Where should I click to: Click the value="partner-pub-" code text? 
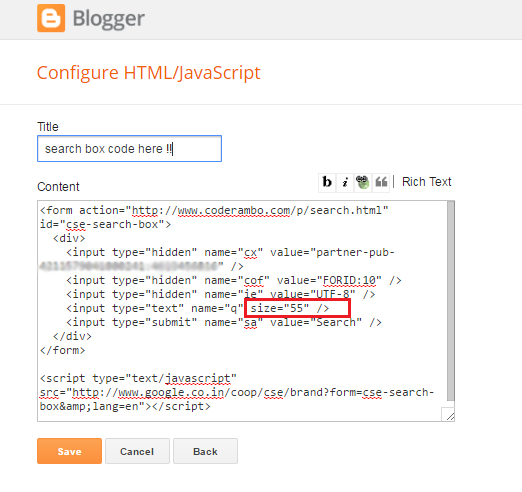[x=332, y=252]
